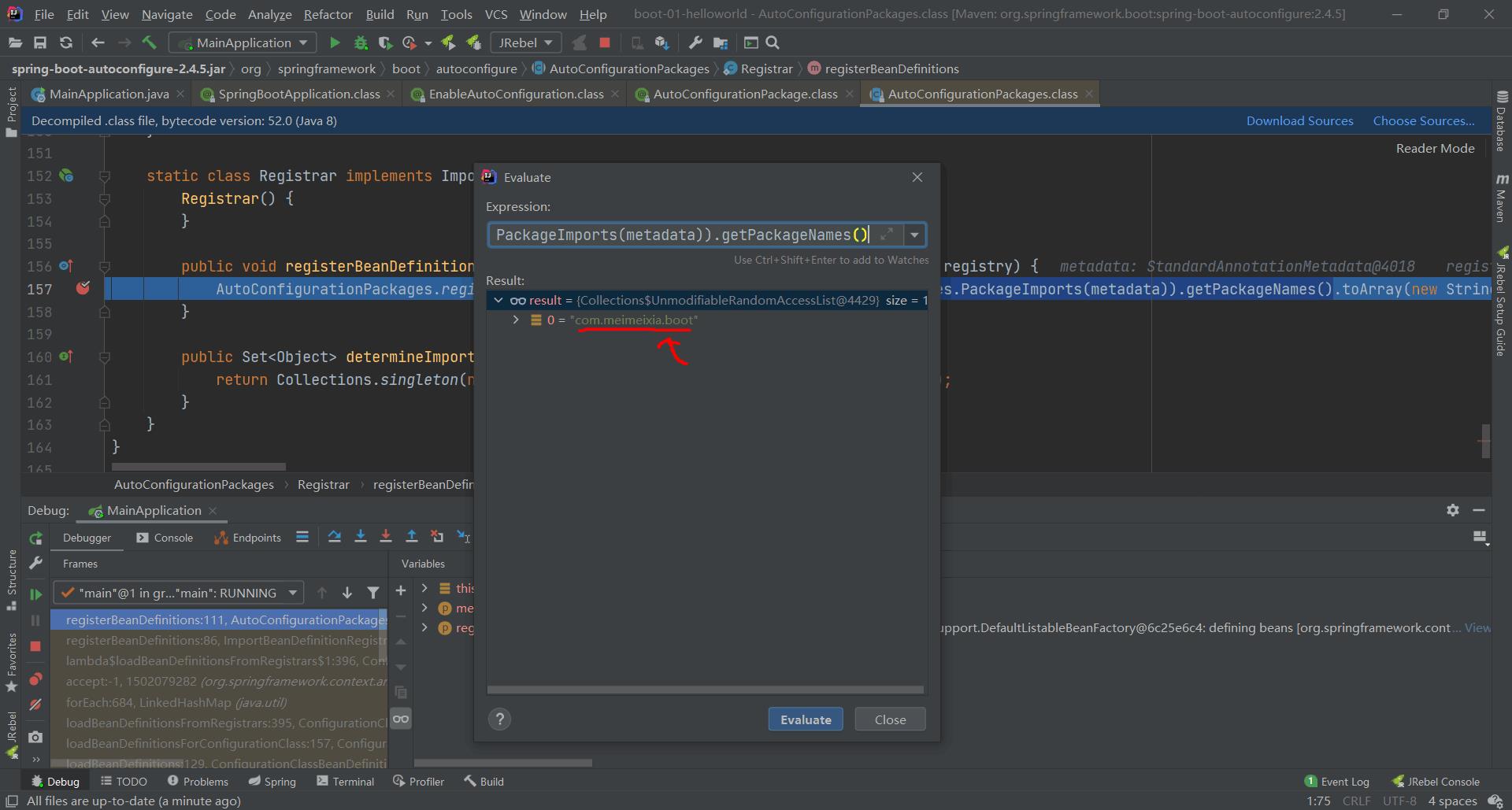Switch to MainApplication.java tab
1512x810 pixels.
click(108, 94)
